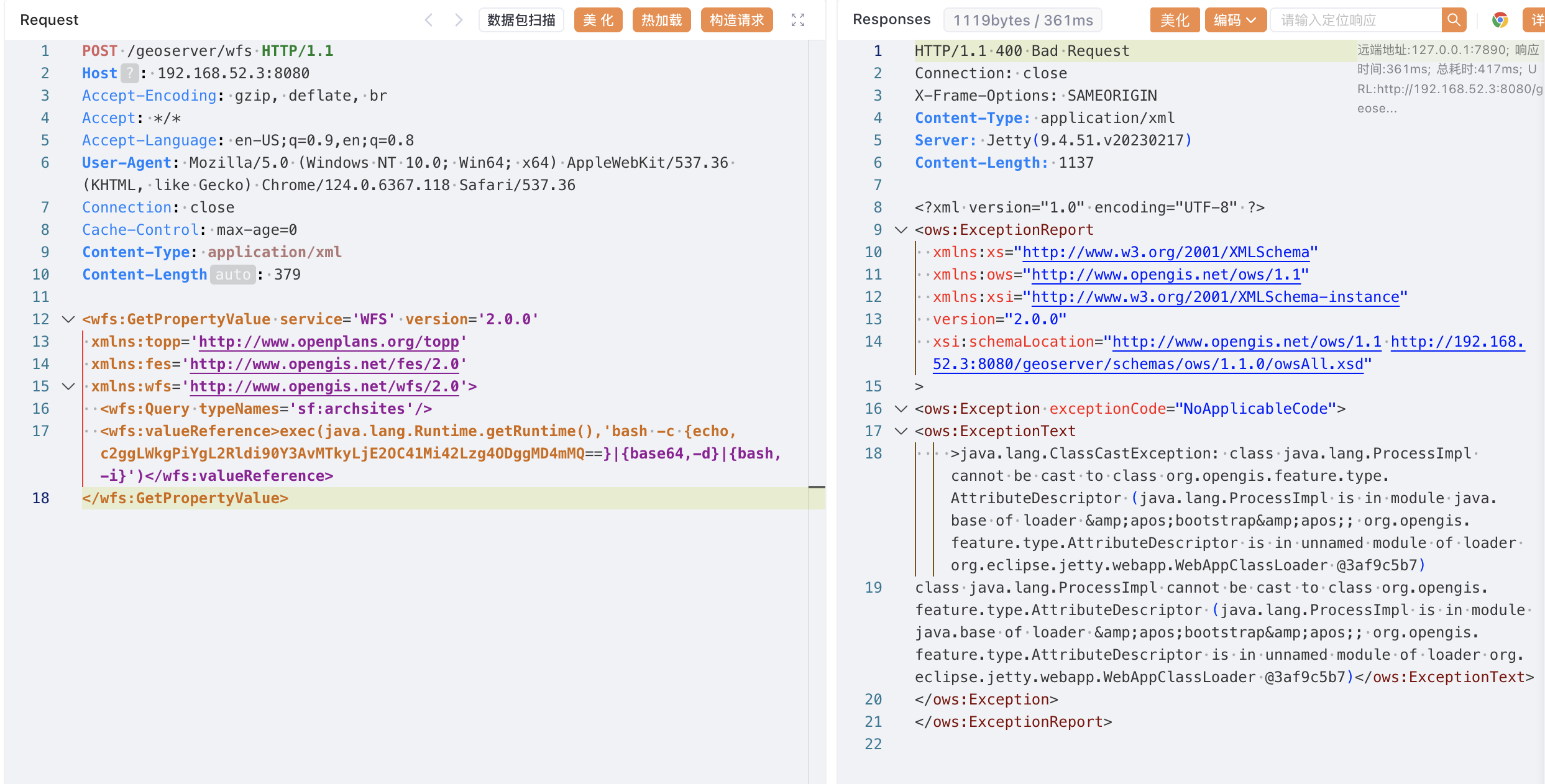The image size is (1545, 784).
Task: Collapse the ows:Exception exceptionCode node
Action: tap(901, 409)
